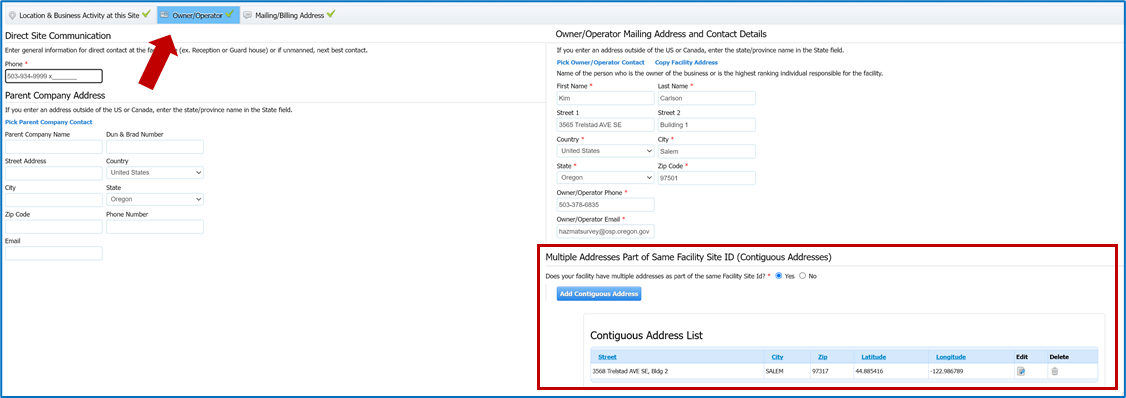Click the Owner/Operator Zip Code field 97501
1126x398 pixels.
point(707,178)
